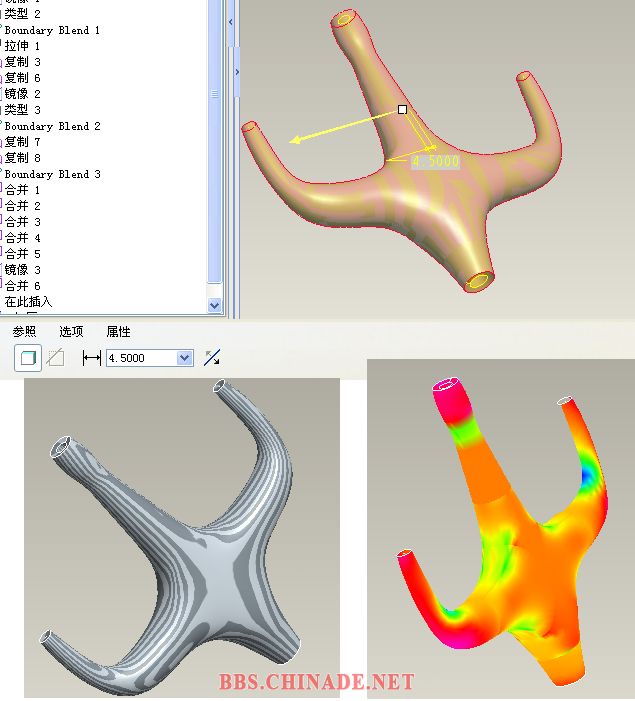This screenshot has width=635, height=701.
Task: Select 镜像 3 feature
Action: coord(22,270)
